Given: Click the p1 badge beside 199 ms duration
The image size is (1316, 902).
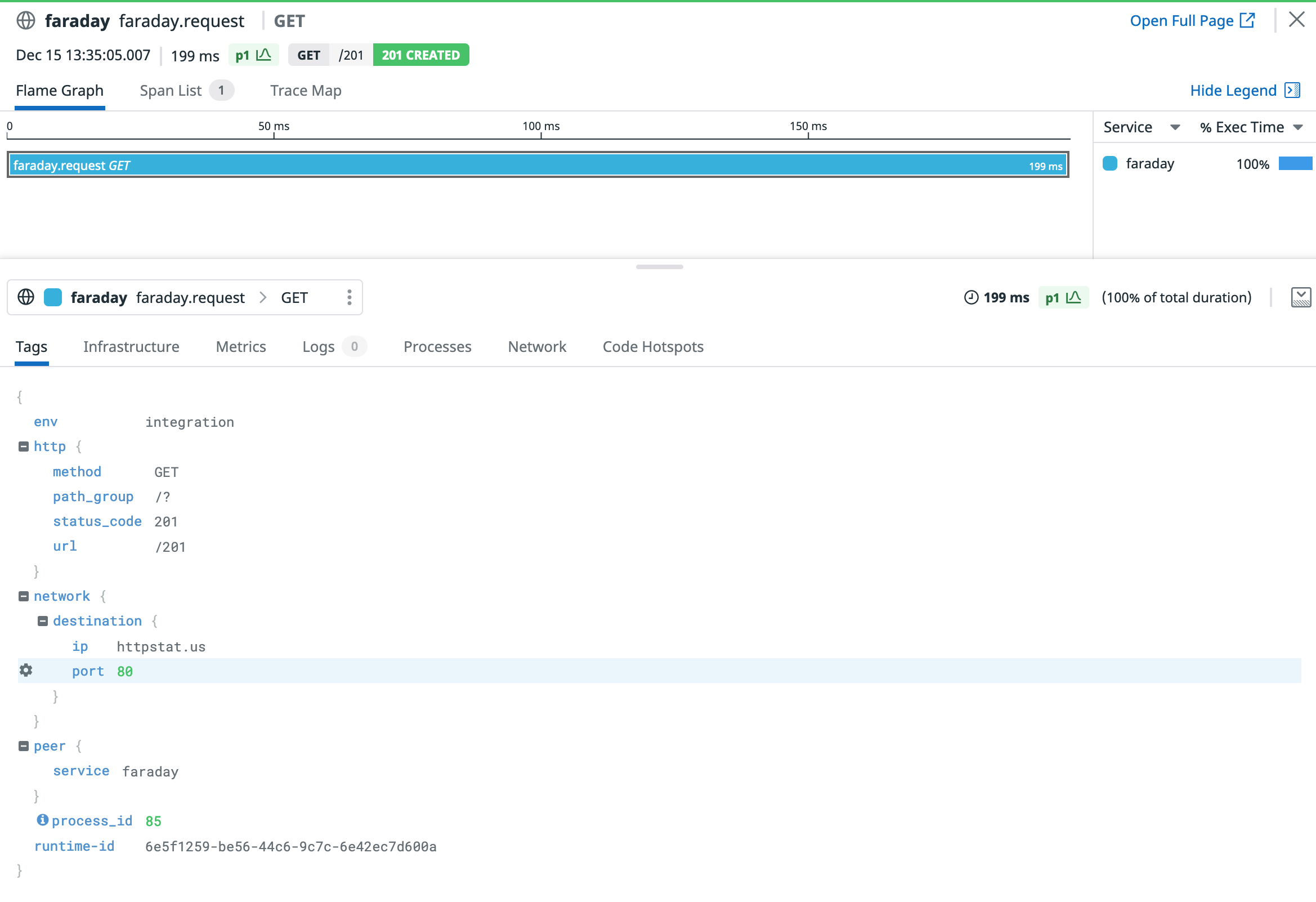Looking at the screenshot, I should click(1062, 297).
